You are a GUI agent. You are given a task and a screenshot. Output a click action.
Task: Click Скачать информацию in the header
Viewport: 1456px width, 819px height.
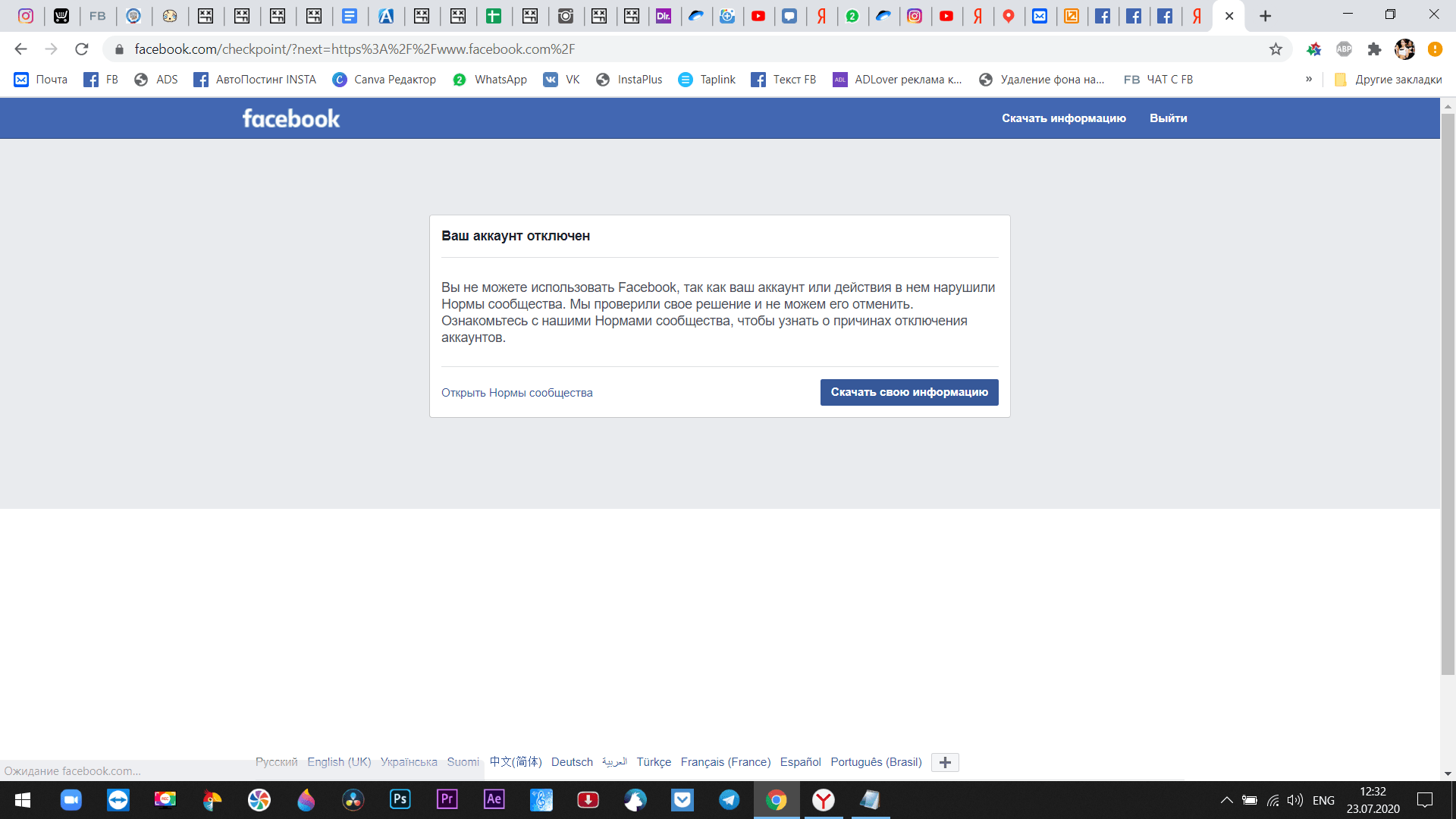(x=1063, y=118)
